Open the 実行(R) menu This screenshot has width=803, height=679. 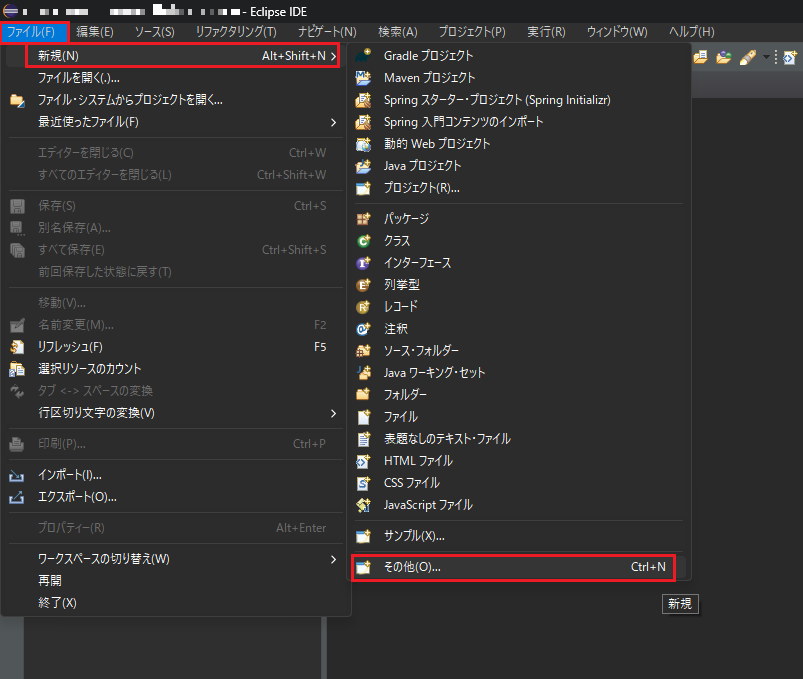546,32
